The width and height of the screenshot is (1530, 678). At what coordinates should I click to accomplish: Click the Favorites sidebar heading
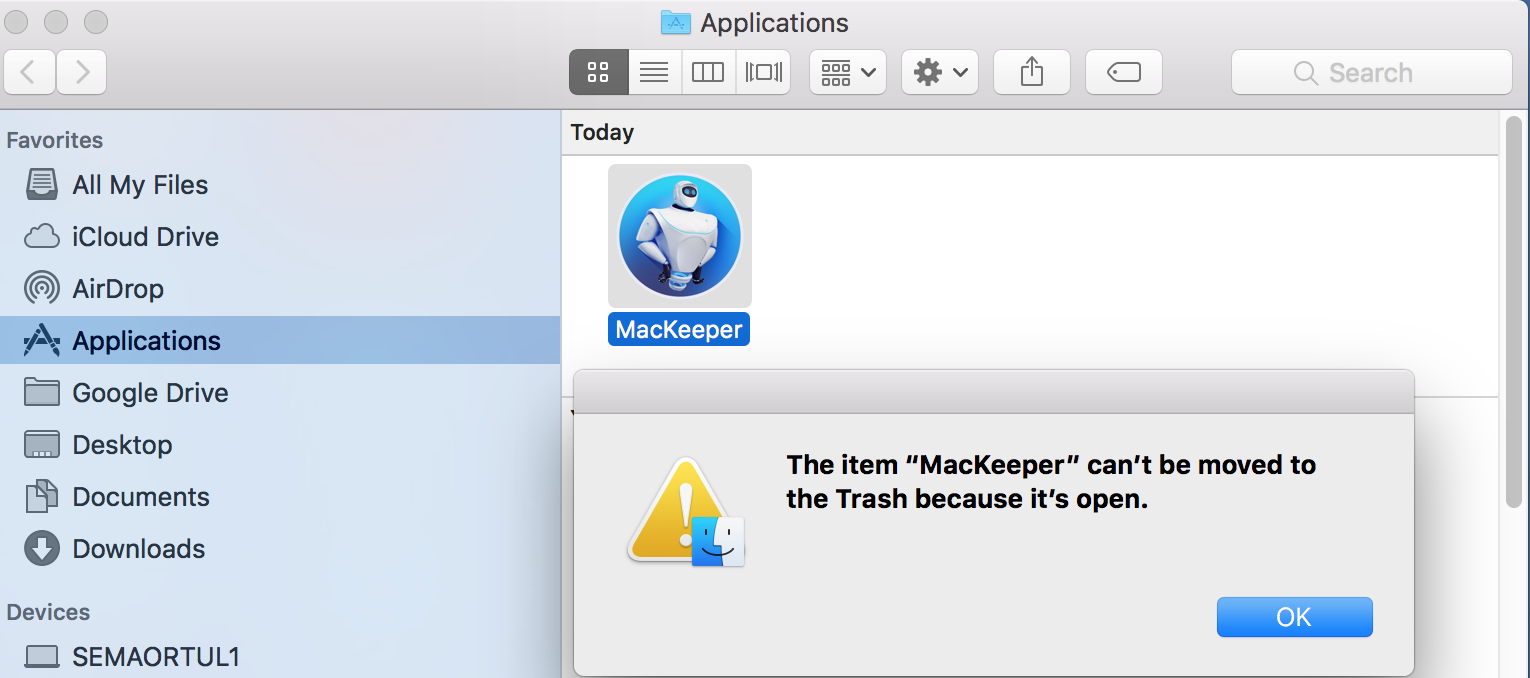(x=55, y=140)
